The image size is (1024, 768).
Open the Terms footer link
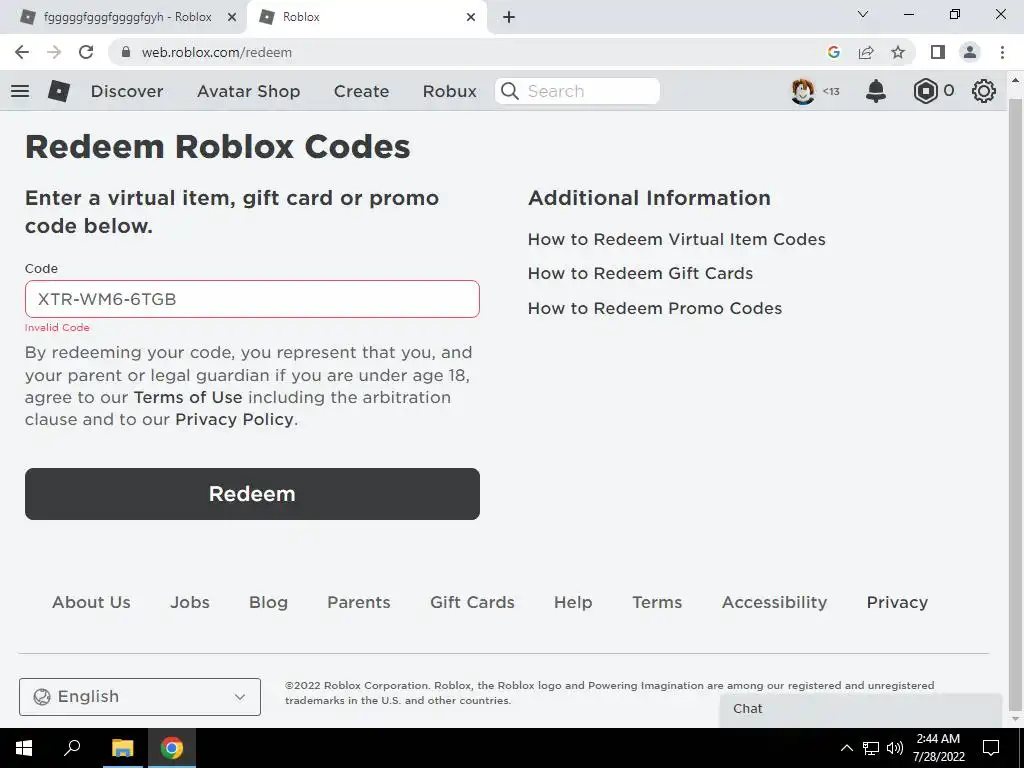657,602
